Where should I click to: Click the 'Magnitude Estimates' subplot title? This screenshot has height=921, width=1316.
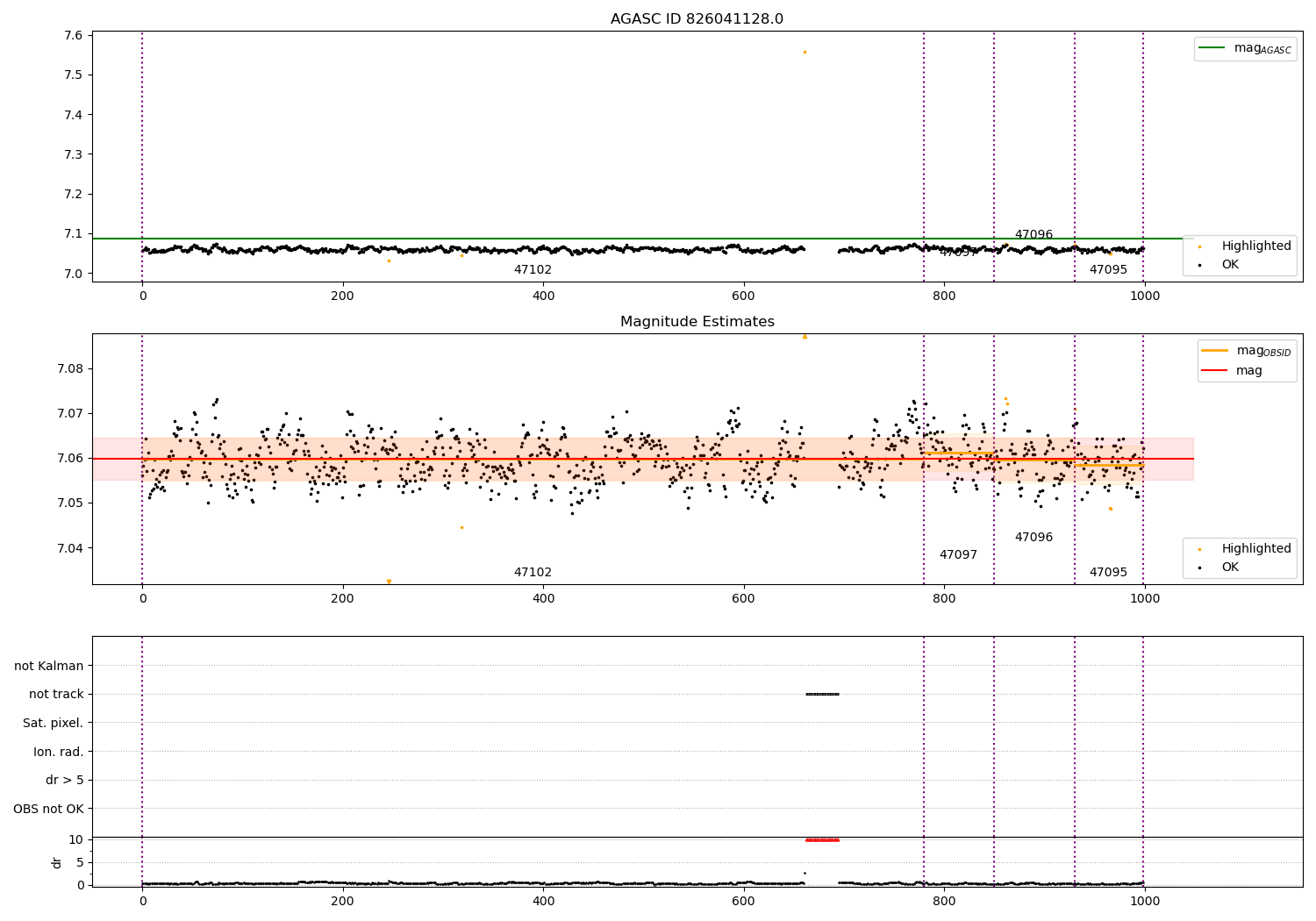pyautogui.click(x=697, y=322)
